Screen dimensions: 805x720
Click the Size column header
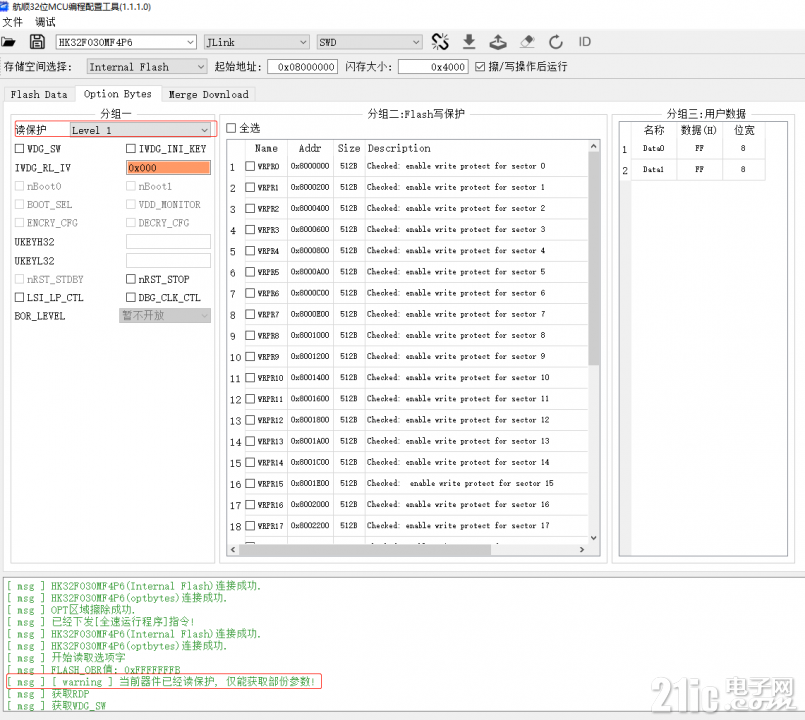pyautogui.click(x=349, y=148)
